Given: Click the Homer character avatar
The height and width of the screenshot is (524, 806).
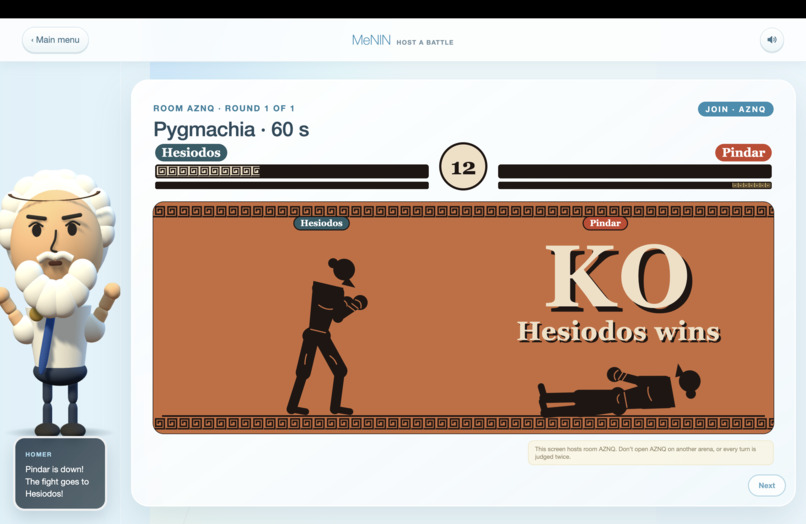Looking at the screenshot, I should pos(59,303).
